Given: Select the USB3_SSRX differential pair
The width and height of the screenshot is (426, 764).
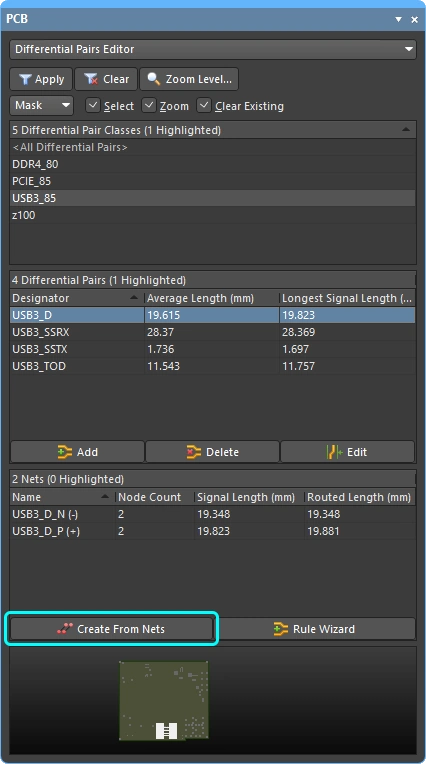Looking at the screenshot, I should 213,332.
